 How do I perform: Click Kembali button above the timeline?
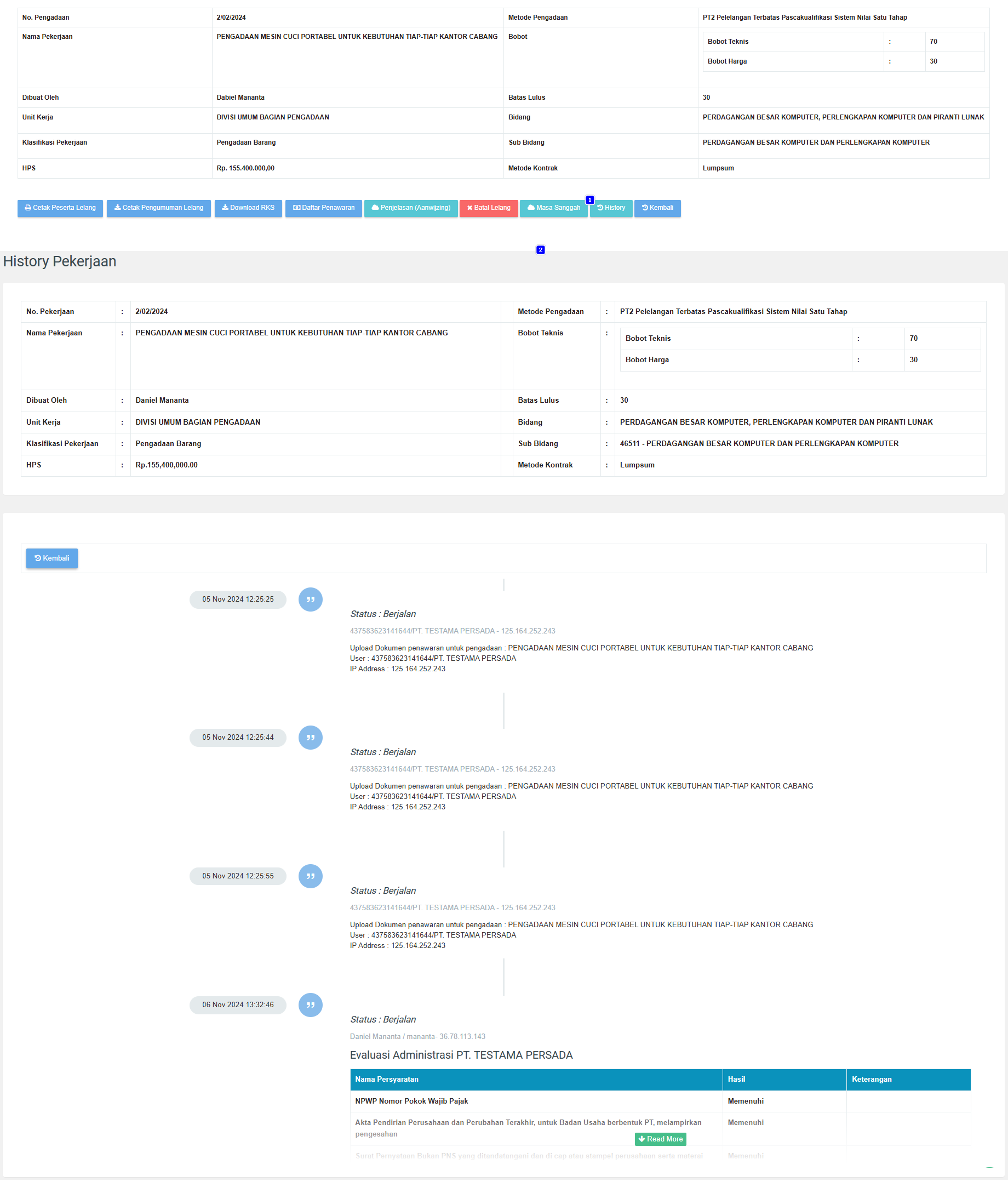[x=52, y=558]
